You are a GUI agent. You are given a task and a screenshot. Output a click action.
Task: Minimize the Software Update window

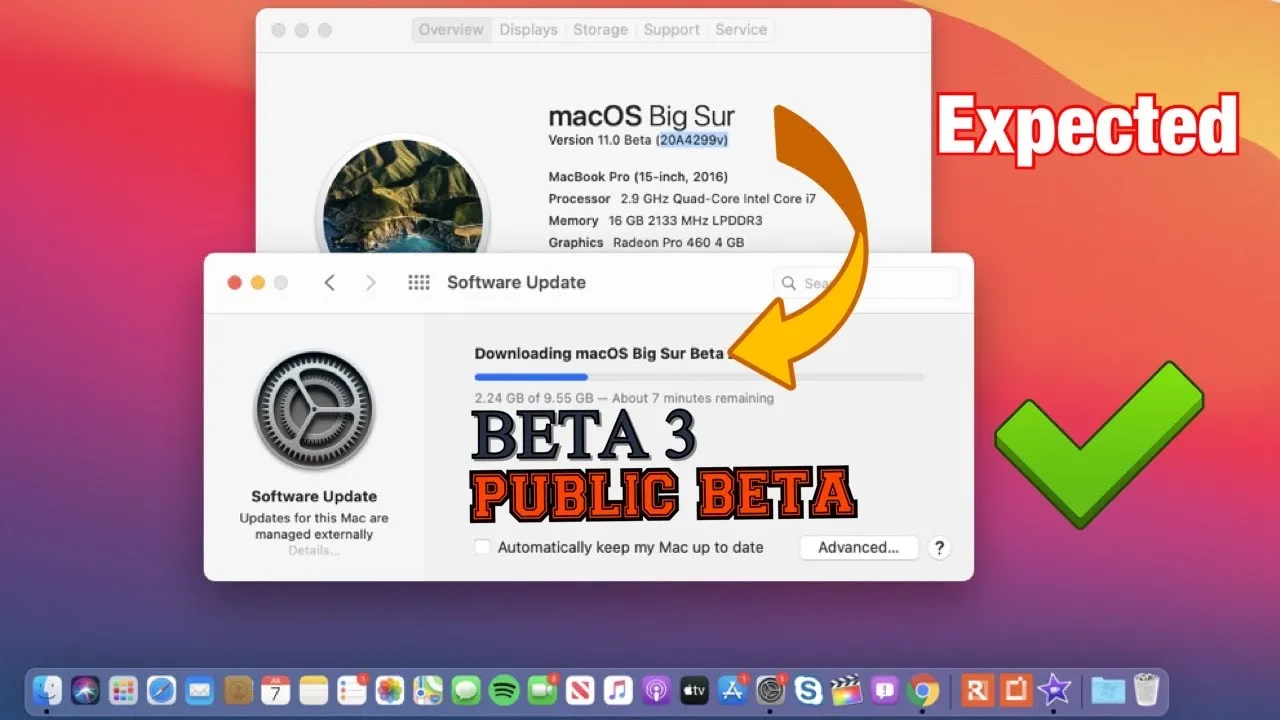258,283
